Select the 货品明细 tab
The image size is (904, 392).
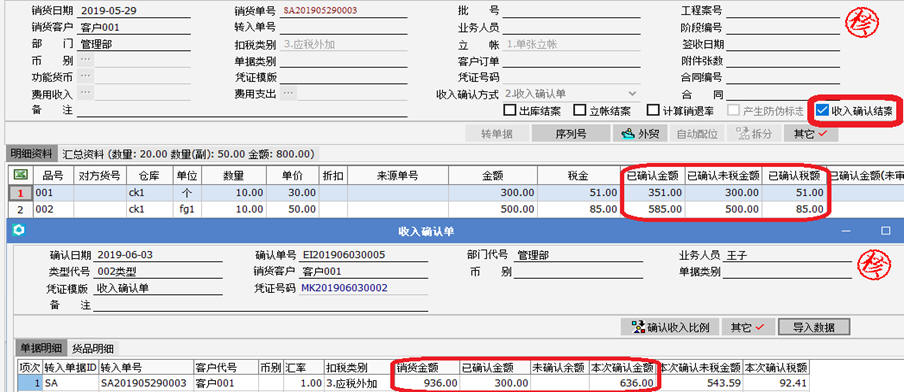coord(93,348)
